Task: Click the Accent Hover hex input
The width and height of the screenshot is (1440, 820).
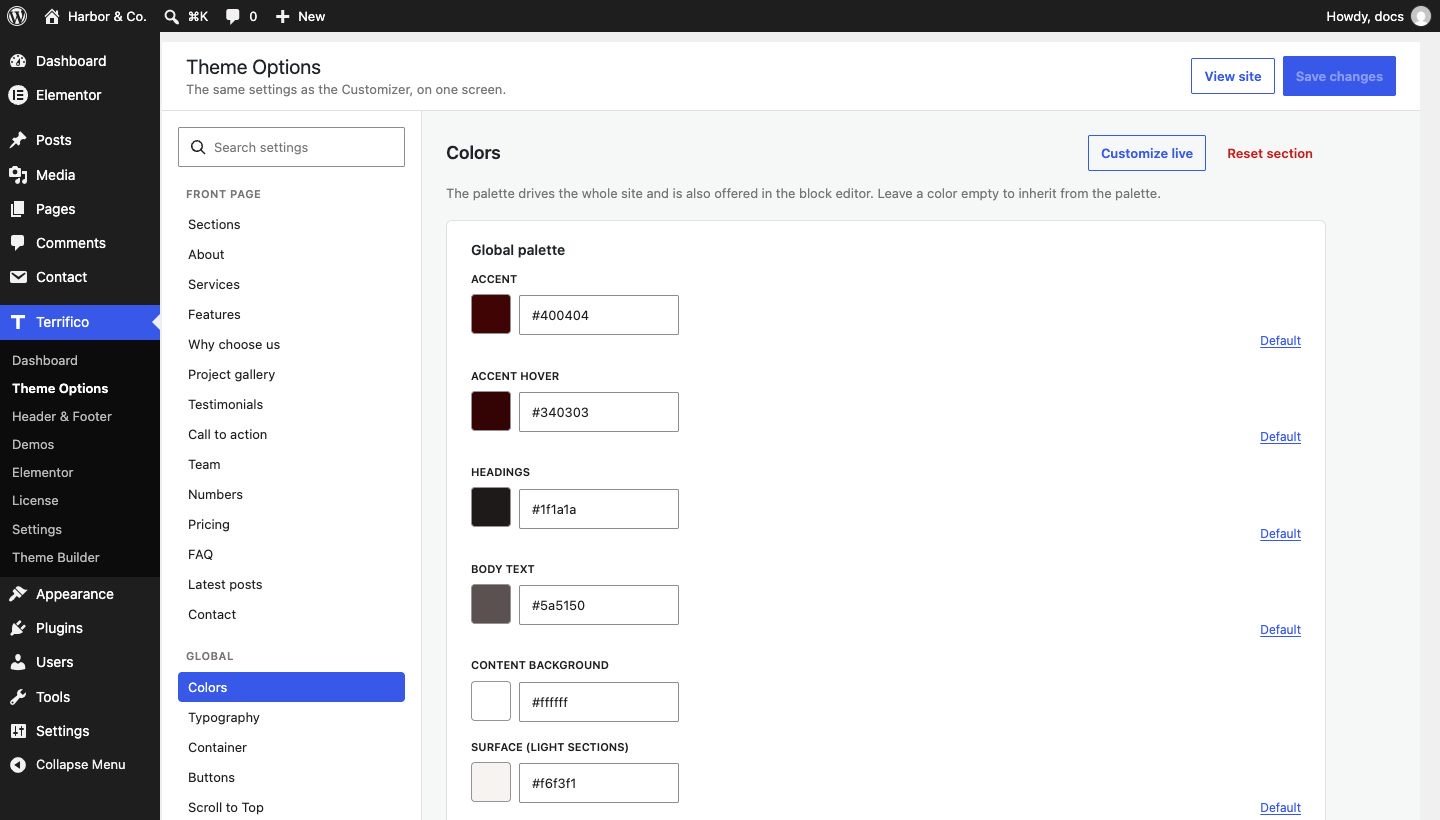Action: [599, 412]
